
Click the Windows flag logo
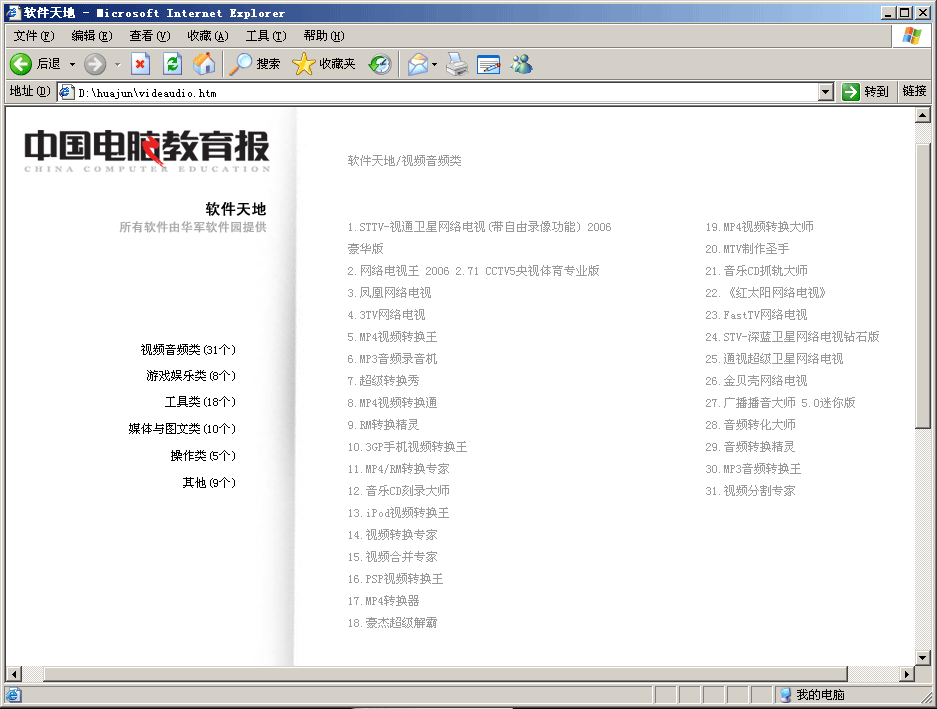(911, 36)
